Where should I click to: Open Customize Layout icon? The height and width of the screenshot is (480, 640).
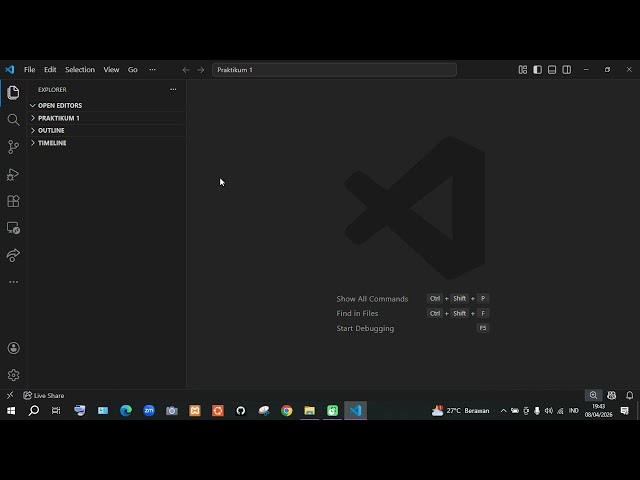[523, 70]
